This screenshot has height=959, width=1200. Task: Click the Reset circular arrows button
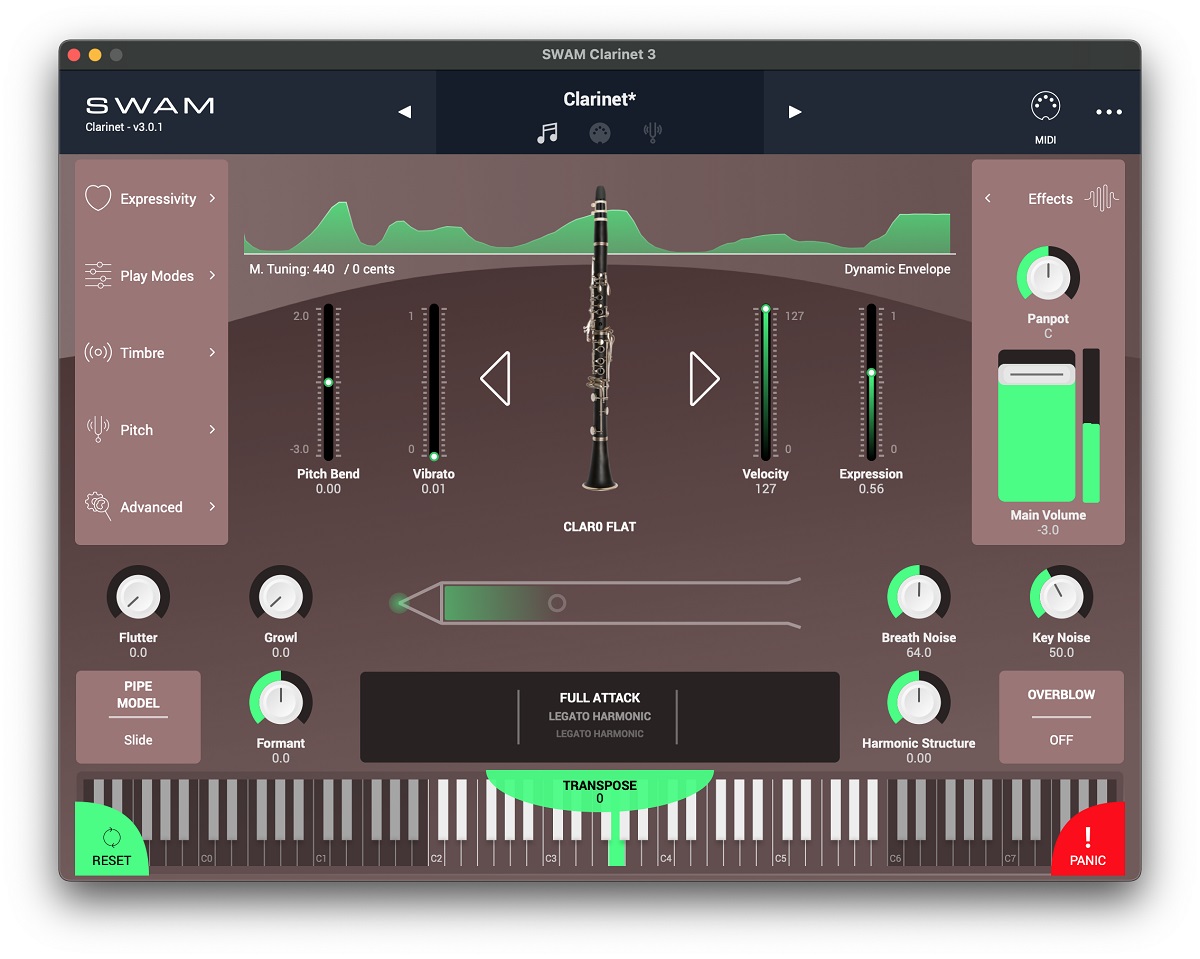[x=111, y=838]
